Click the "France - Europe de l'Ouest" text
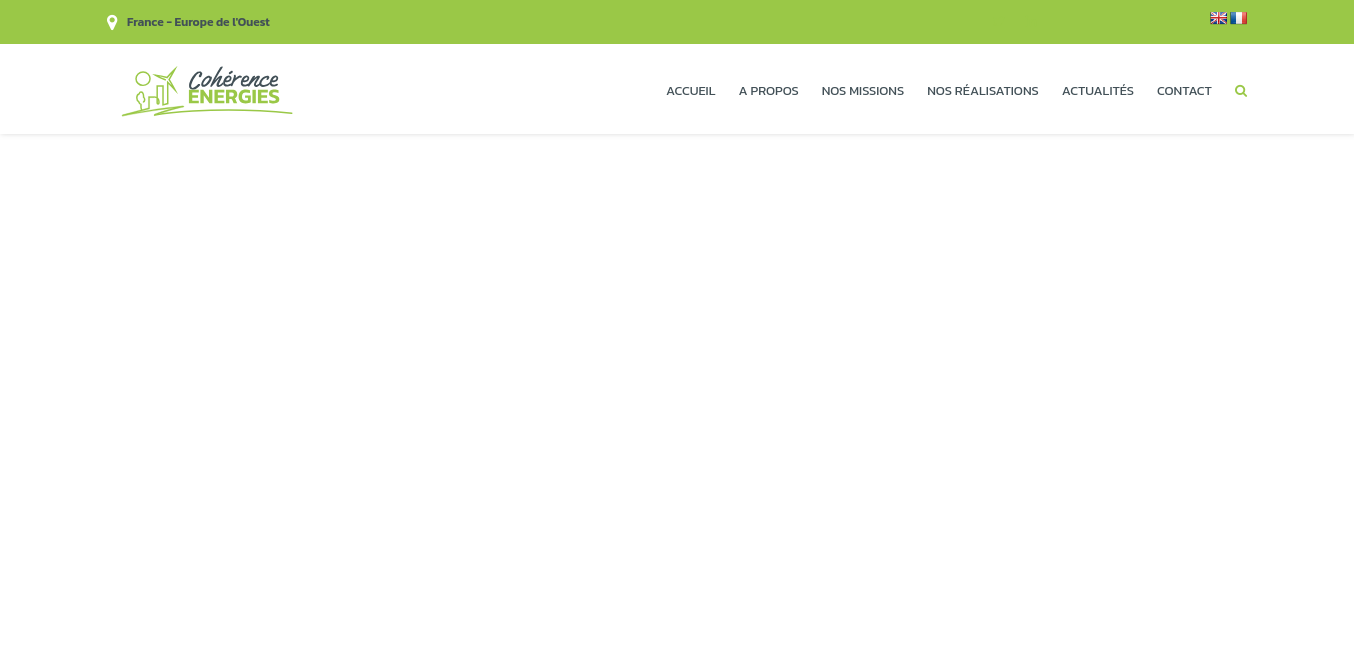The height and width of the screenshot is (651, 1366). point(198,22)
